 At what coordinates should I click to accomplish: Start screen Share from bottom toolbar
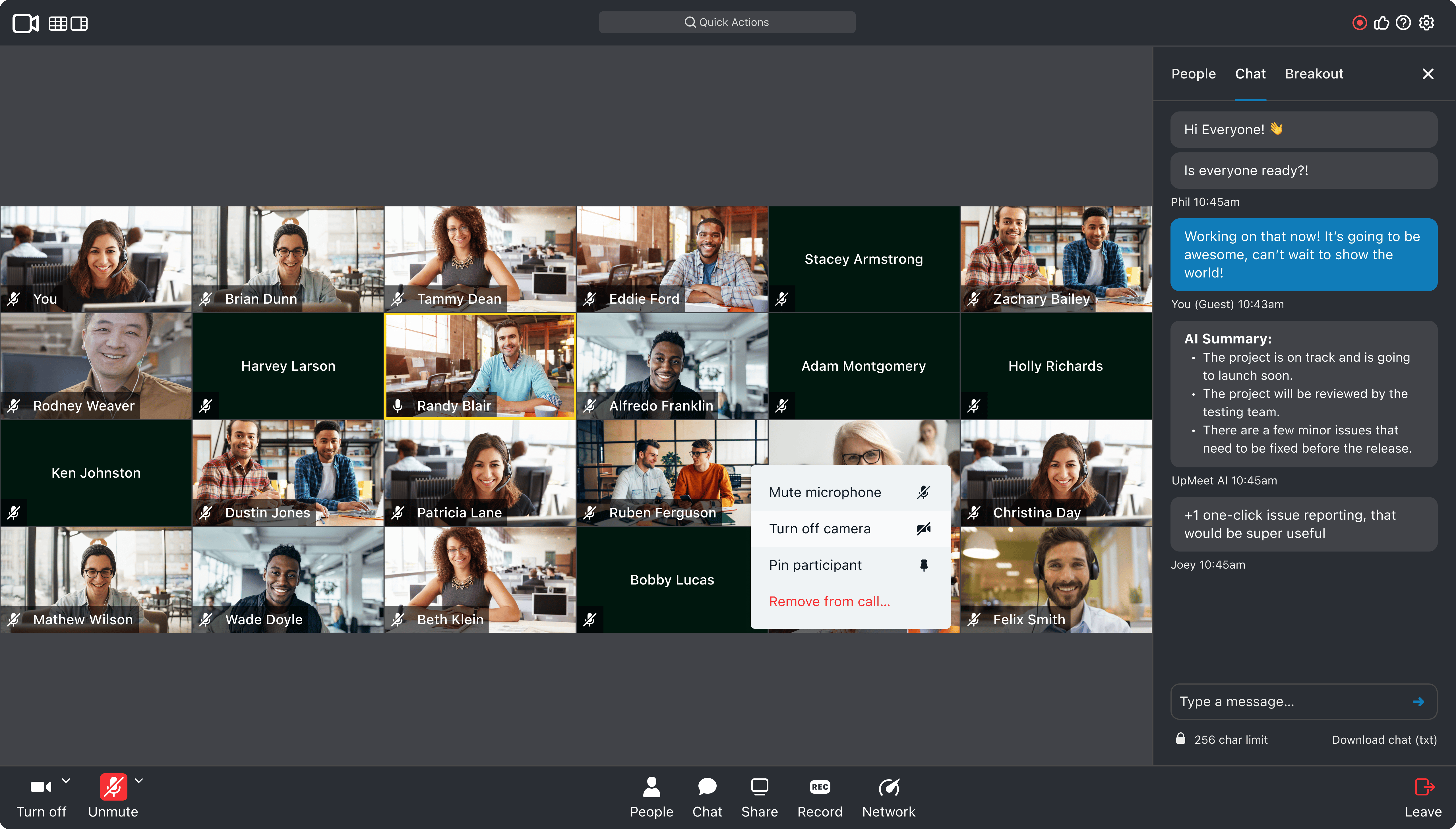pos(759,798)
